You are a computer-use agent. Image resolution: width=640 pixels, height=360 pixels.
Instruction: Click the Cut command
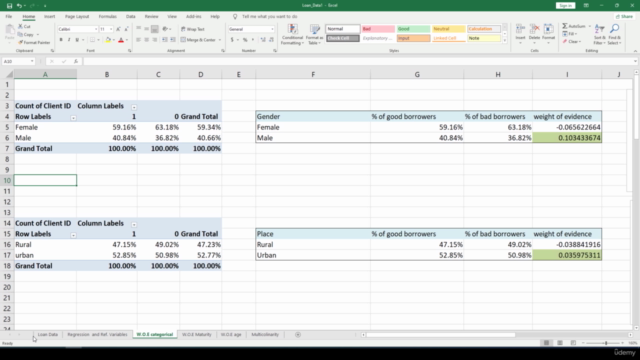click(x=24, y=26)
